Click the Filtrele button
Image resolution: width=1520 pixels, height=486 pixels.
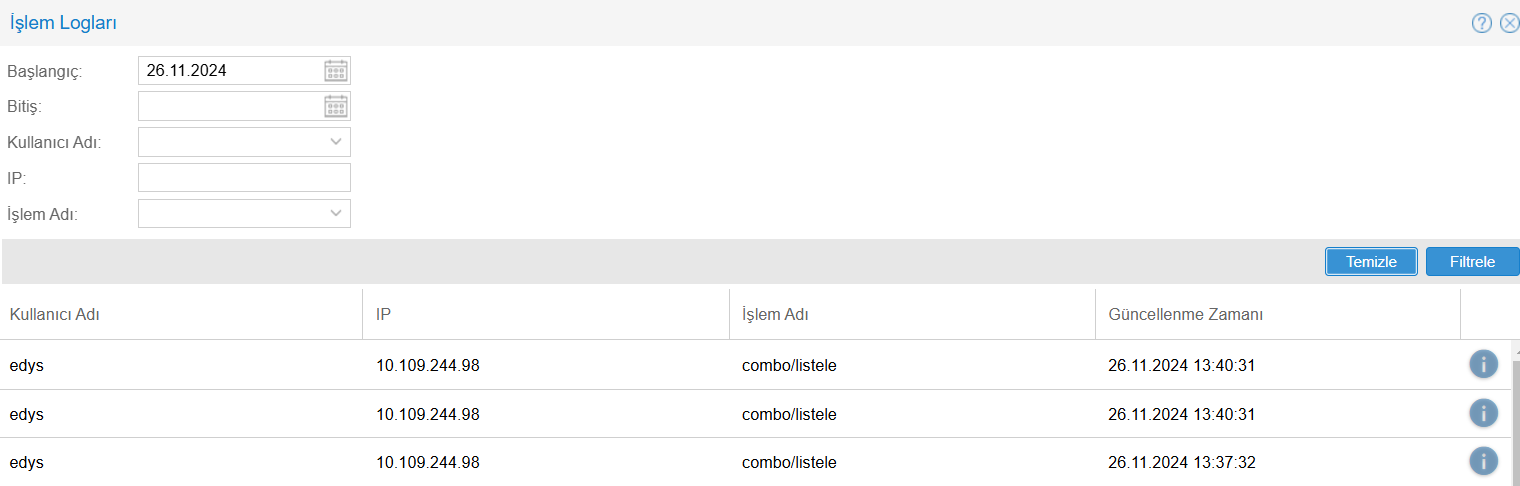1472,262
